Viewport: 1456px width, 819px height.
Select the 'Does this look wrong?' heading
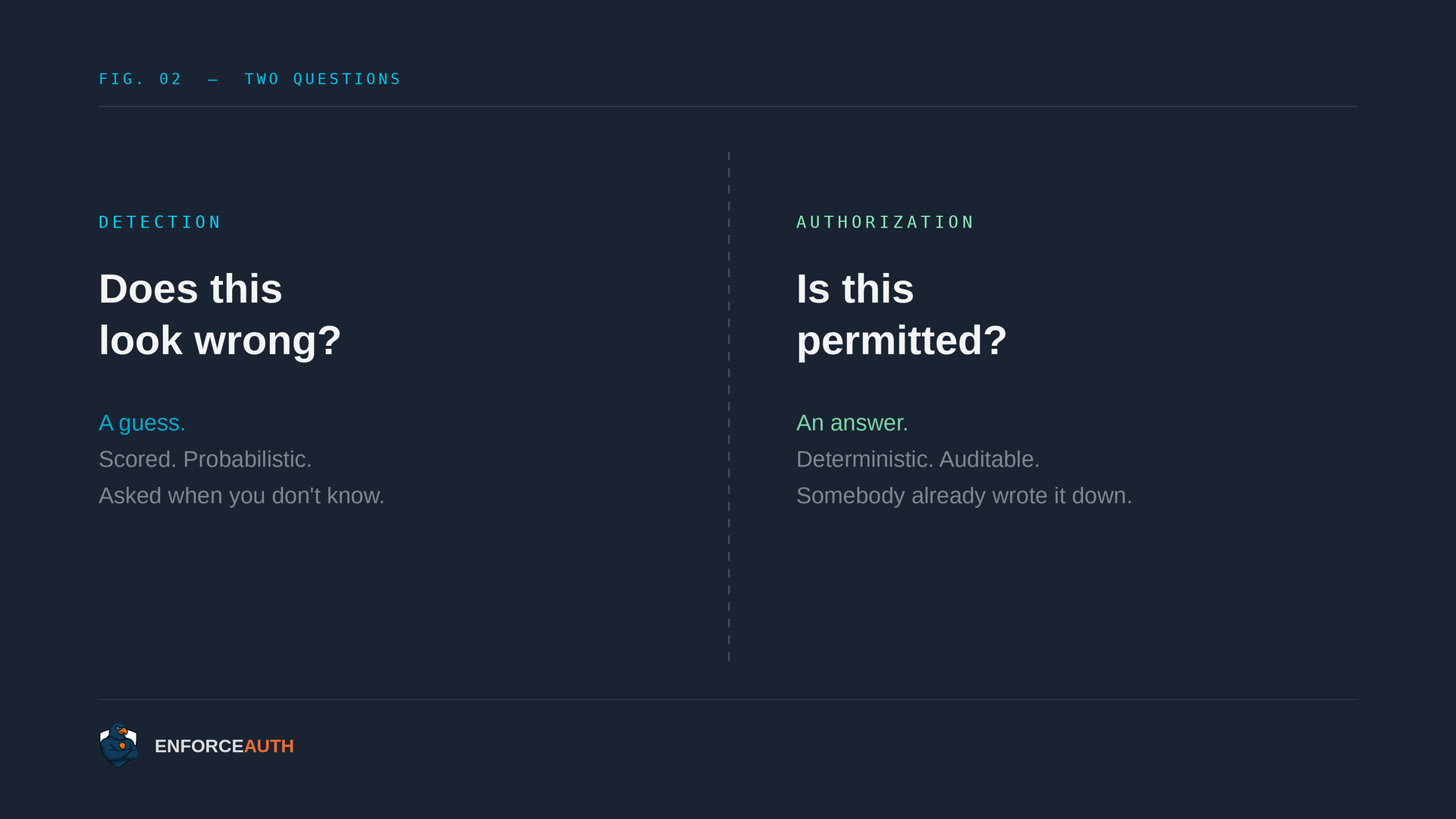[220, 315]
